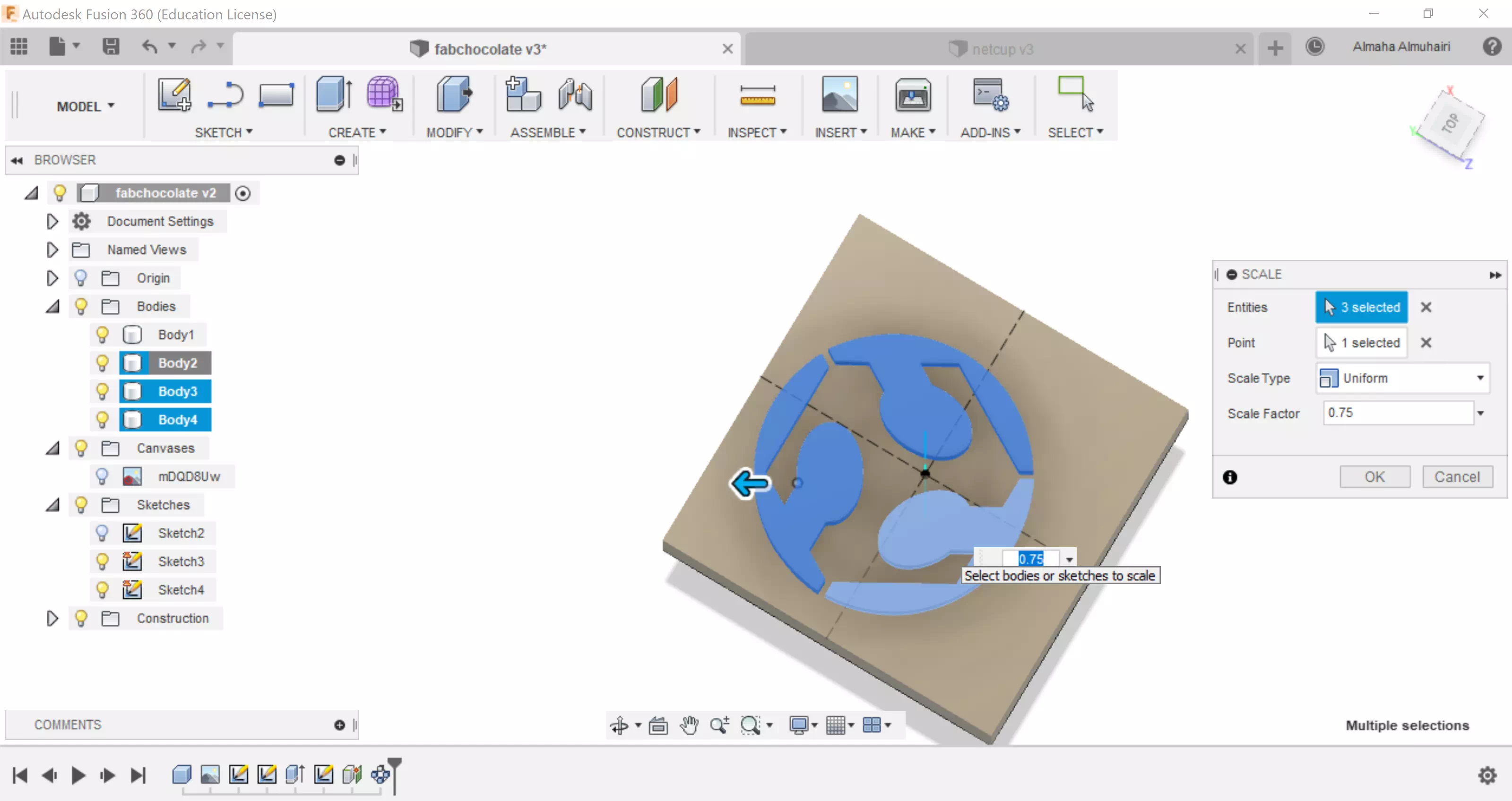Click the Create Sketch icon
The height and width of the screenshot is (801, 1512).
[x=174, y=95]
